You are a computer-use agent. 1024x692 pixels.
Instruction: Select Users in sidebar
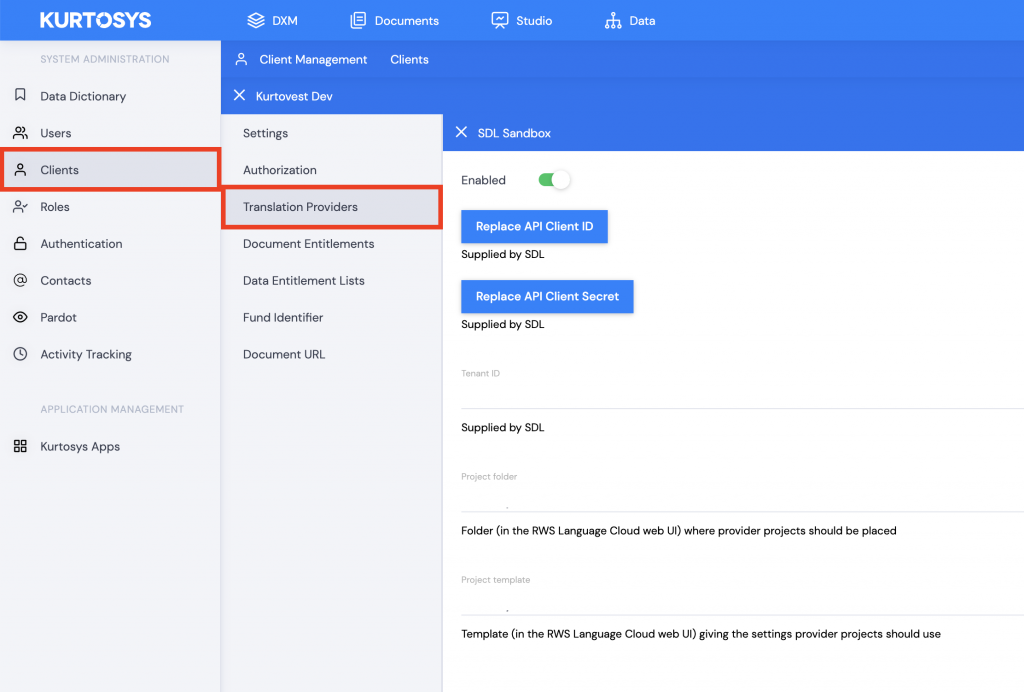click(110, 133)
